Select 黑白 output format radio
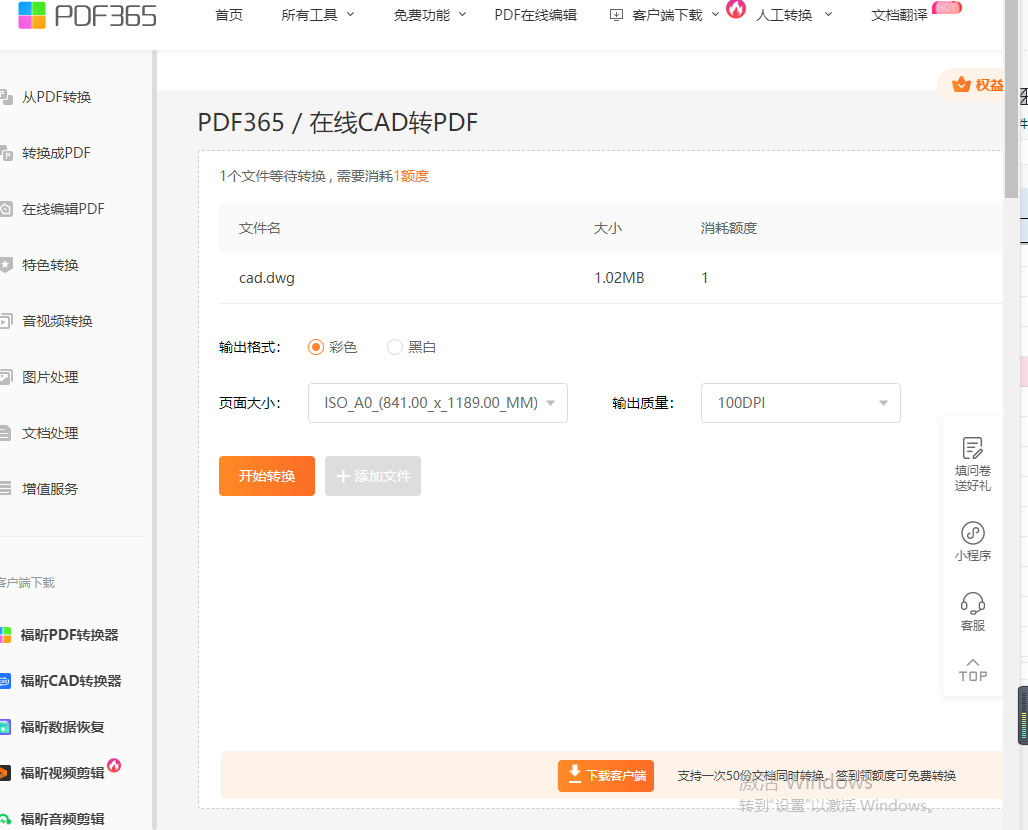The image size is (1028, 830). pyautogui.click(x=395, y=347)
